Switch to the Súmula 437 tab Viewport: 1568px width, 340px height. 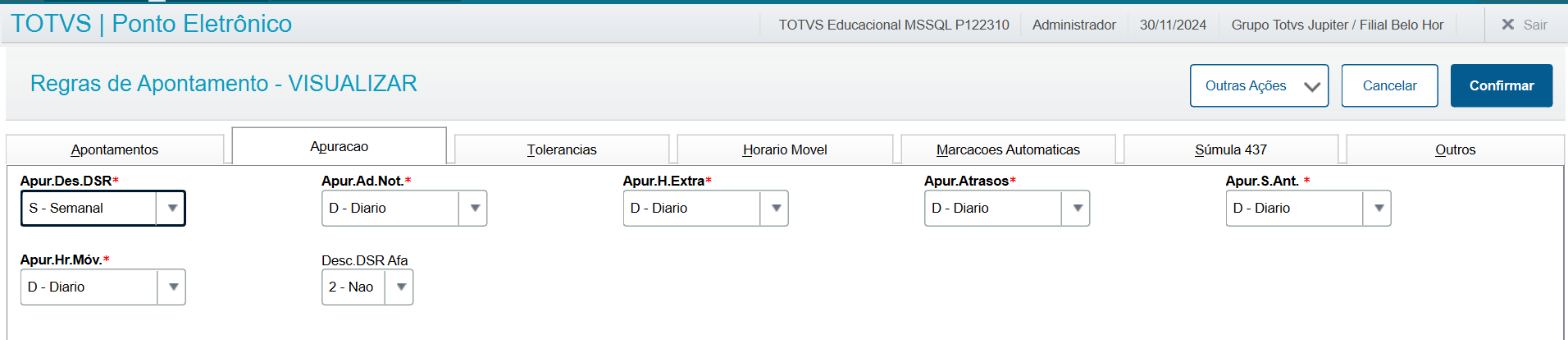1231,149
